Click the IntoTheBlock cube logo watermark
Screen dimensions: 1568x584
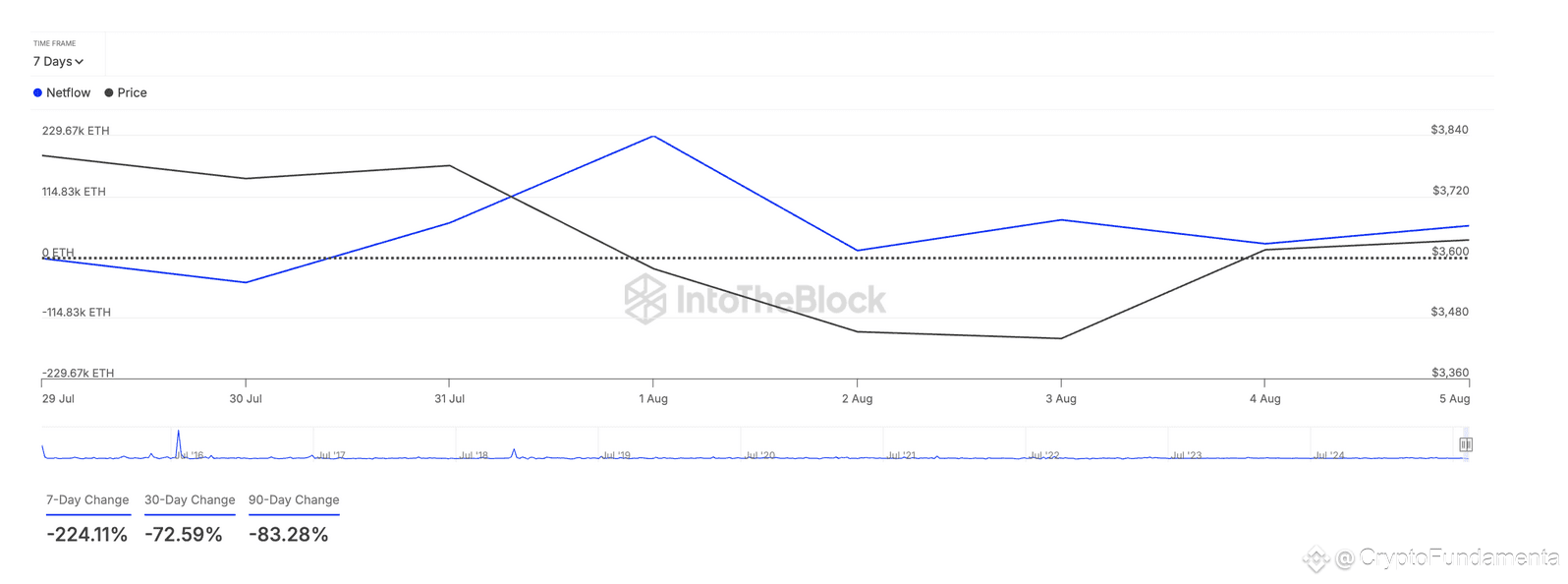[x=645, y=299]
